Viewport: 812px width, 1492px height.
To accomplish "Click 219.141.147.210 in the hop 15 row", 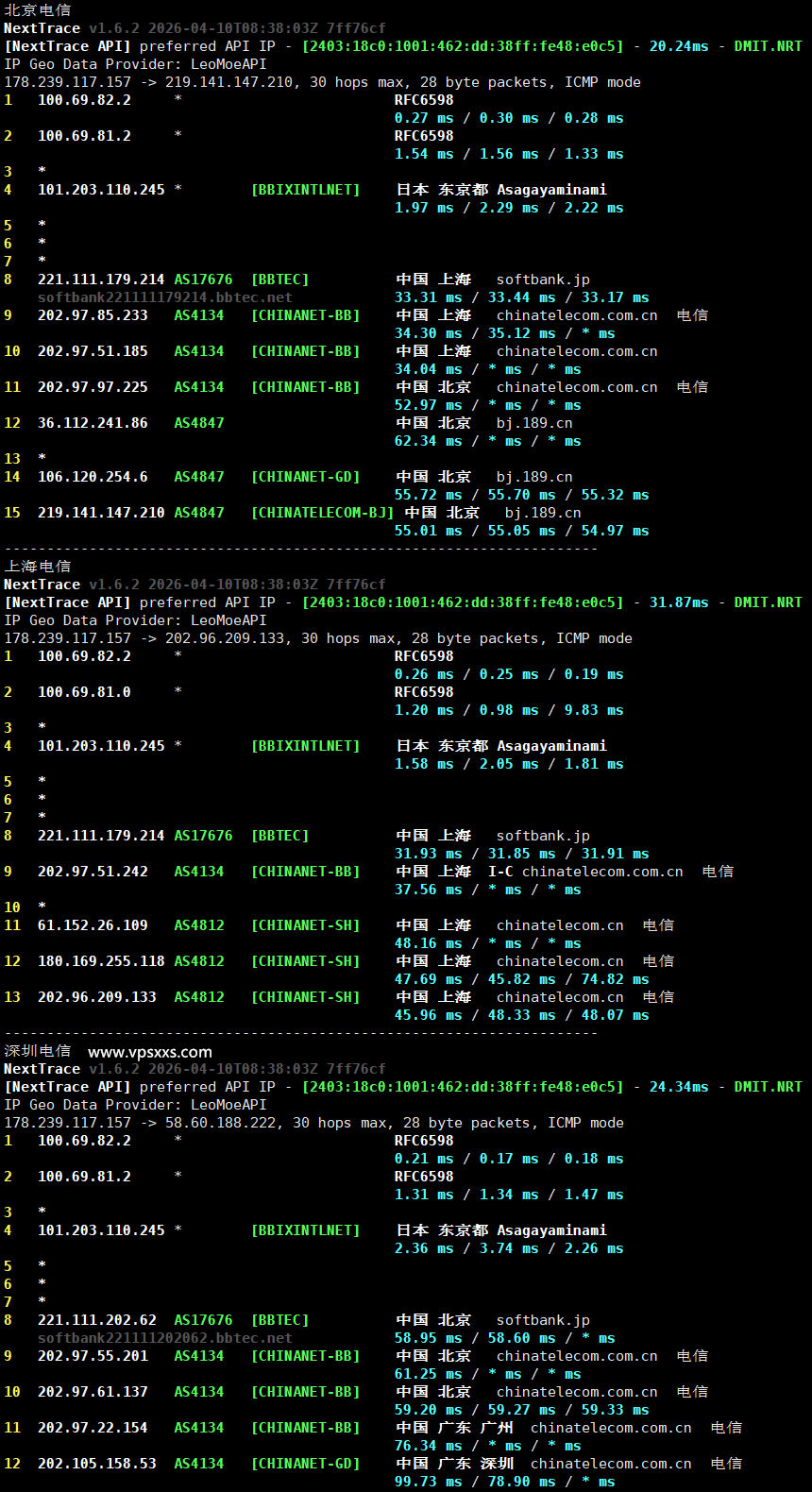I will click(x=101, y=513).
